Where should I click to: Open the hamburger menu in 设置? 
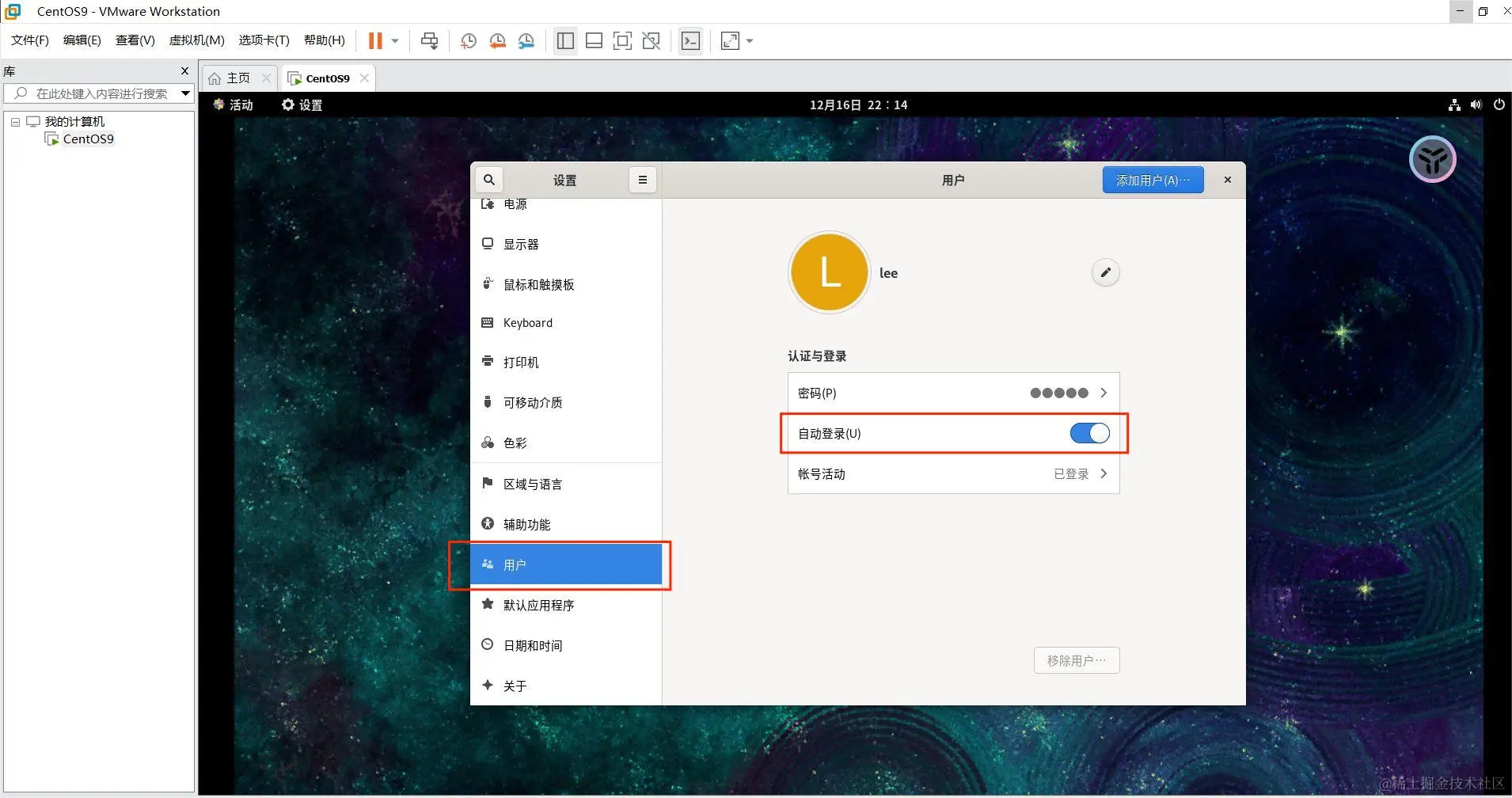click(642, 180)
